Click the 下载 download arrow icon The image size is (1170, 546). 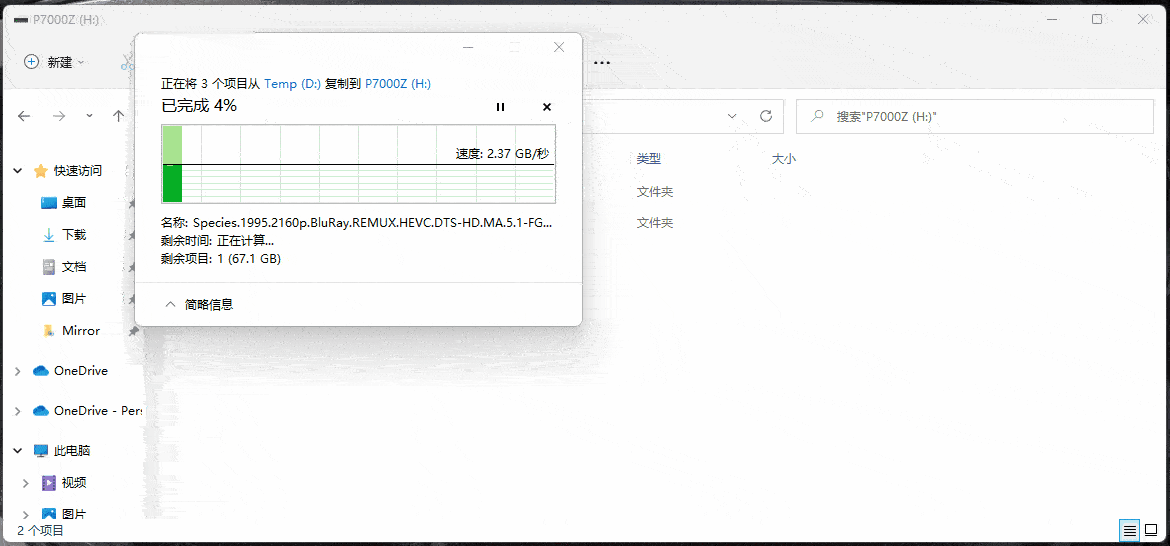tap(49, 235)
